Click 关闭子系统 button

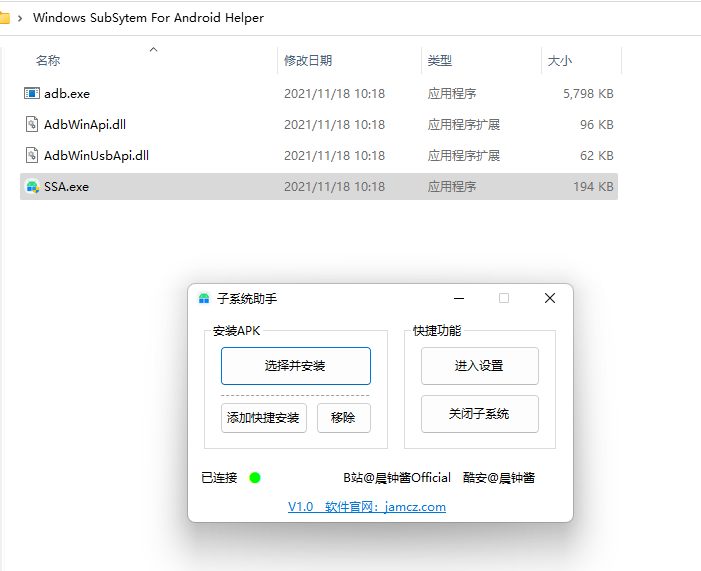point(480,414)
